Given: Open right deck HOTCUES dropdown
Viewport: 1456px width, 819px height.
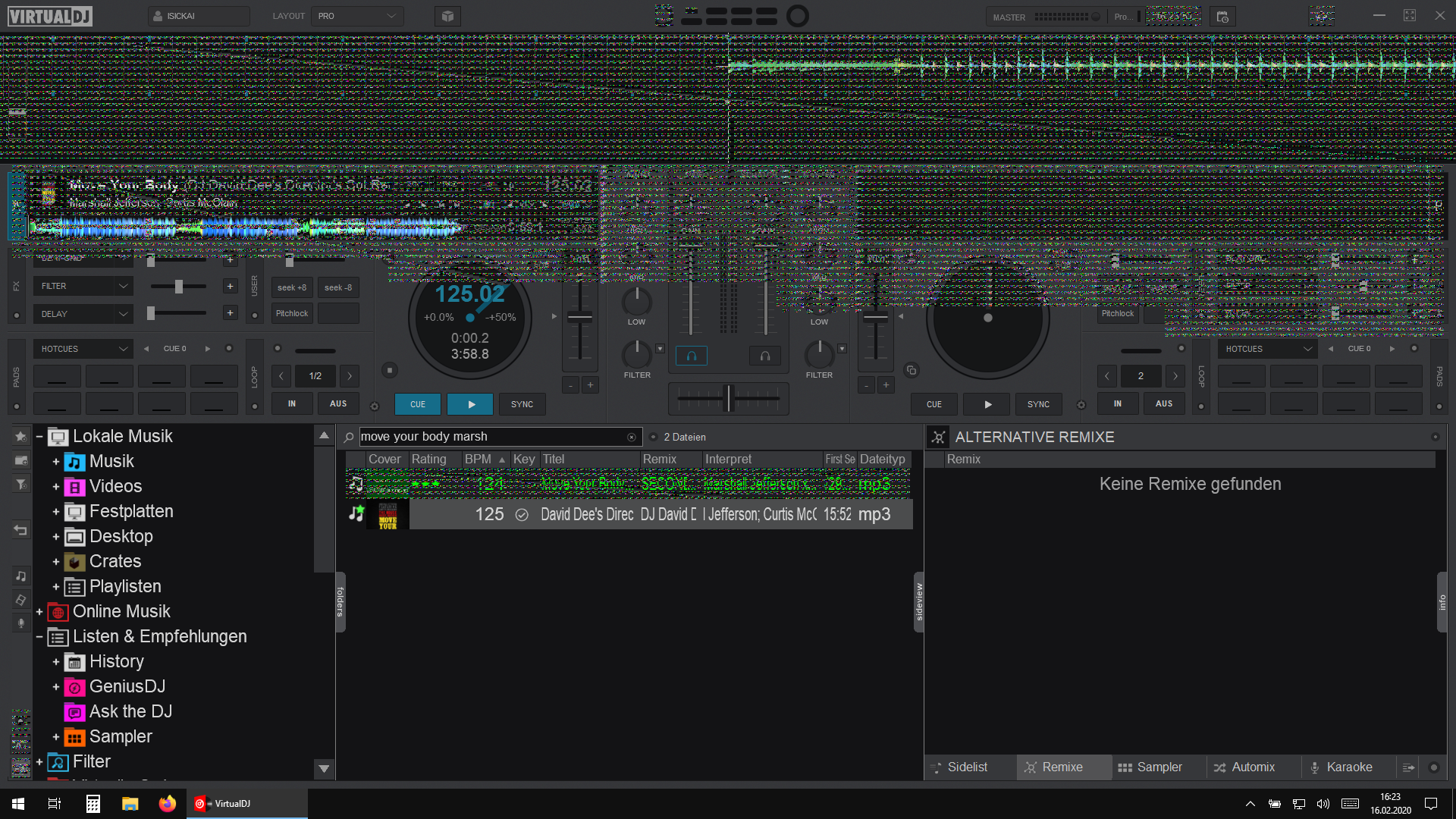Looking at the screenshot, I should point(1267,349).
